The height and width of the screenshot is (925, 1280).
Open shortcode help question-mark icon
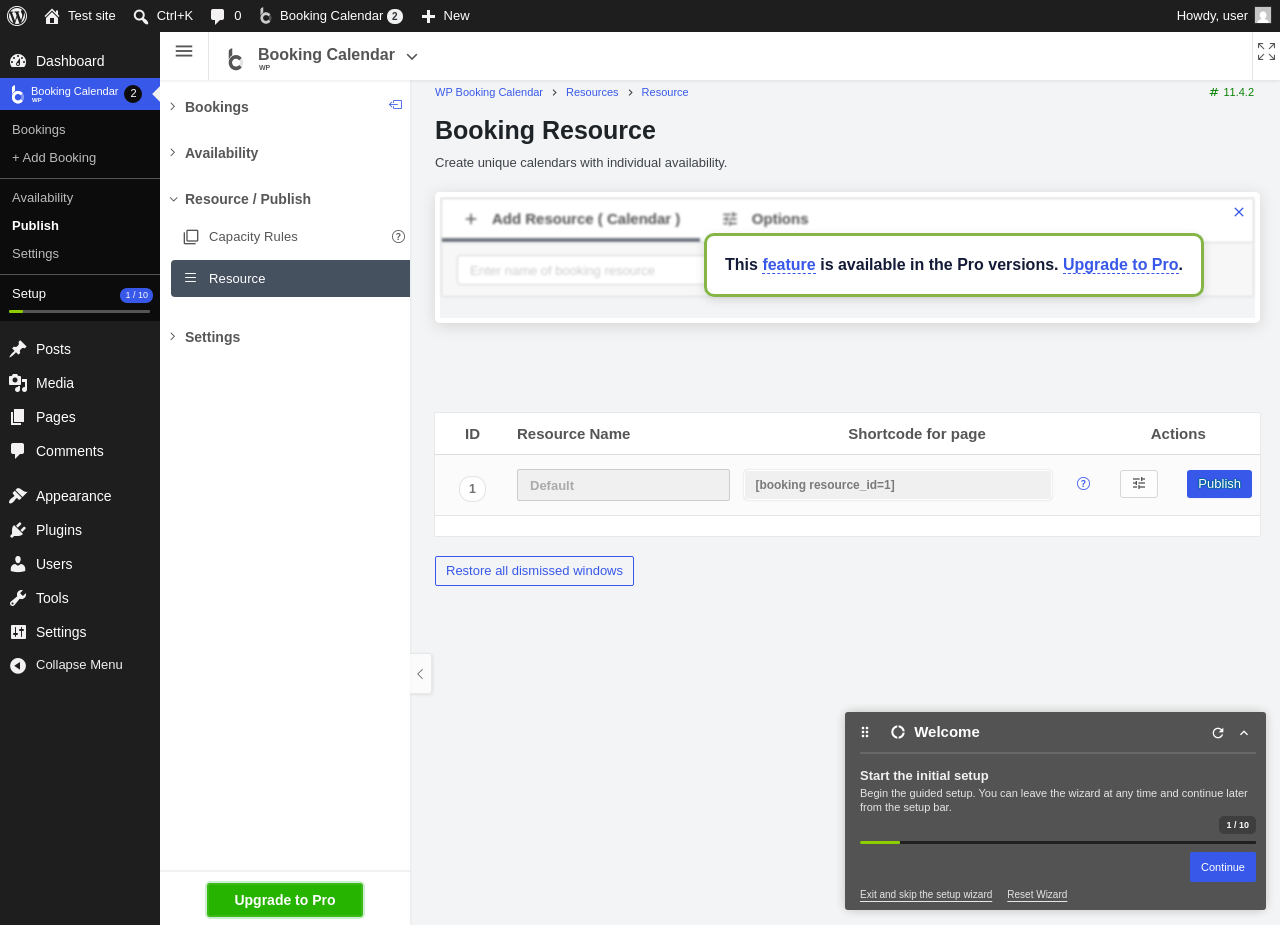pyautogui.click(x=1083, y=484)
